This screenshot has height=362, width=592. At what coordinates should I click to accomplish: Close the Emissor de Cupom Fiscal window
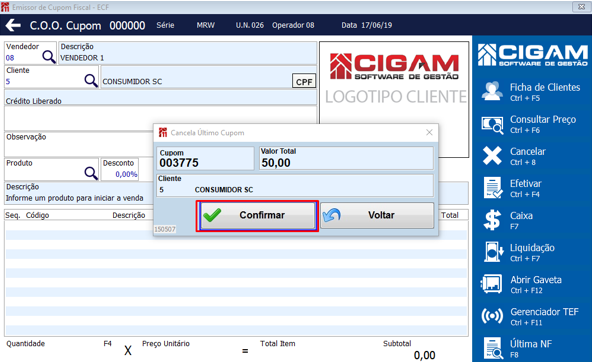581,7
